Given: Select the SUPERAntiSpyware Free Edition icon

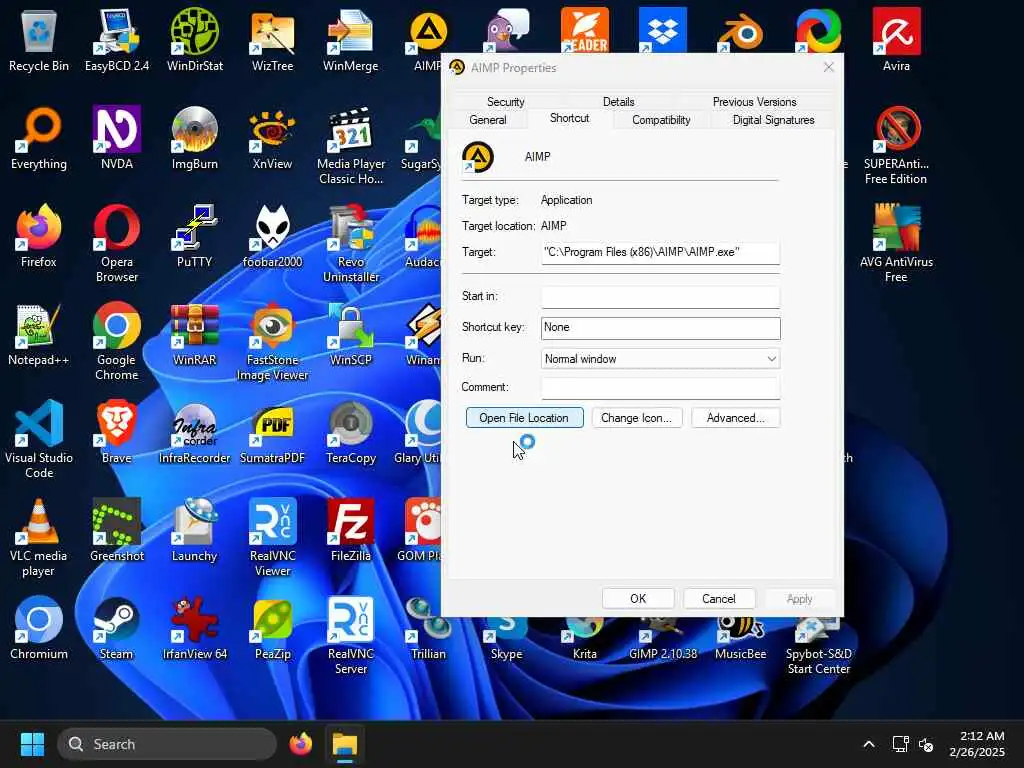Looking at the screenshot, I should pos(896,146).
